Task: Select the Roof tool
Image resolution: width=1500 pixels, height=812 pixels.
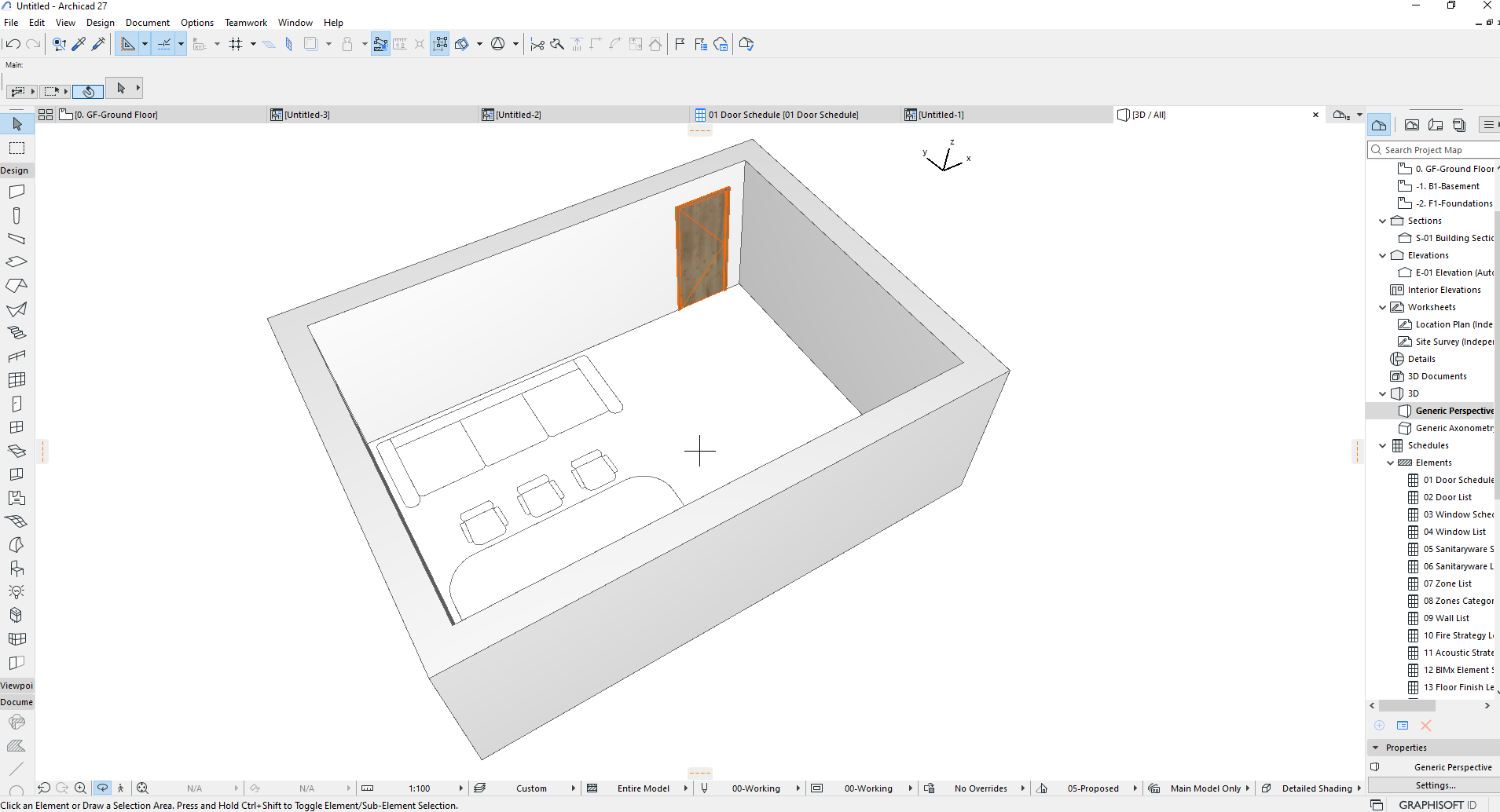Action: coord(17,285)
